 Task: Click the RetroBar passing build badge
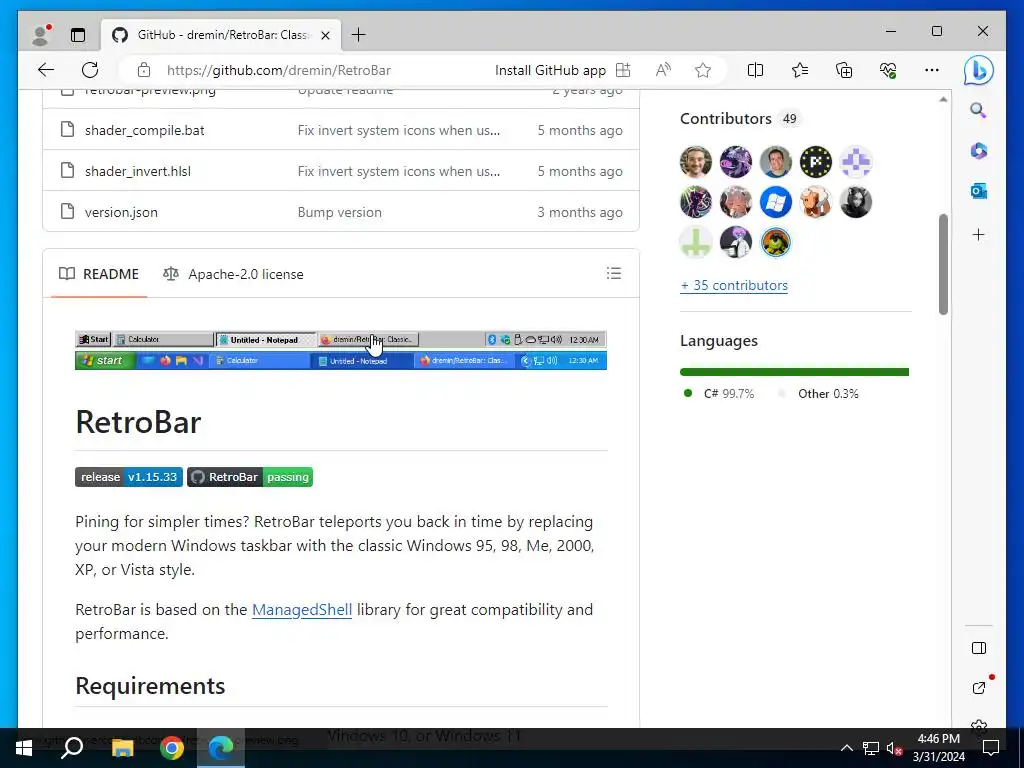click(250, 477)
